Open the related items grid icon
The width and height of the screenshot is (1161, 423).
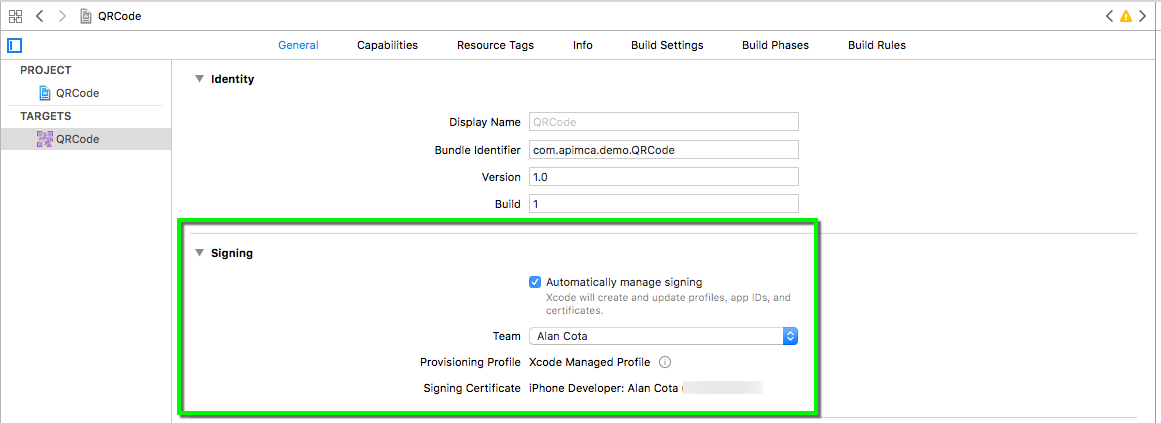point(15,16)
